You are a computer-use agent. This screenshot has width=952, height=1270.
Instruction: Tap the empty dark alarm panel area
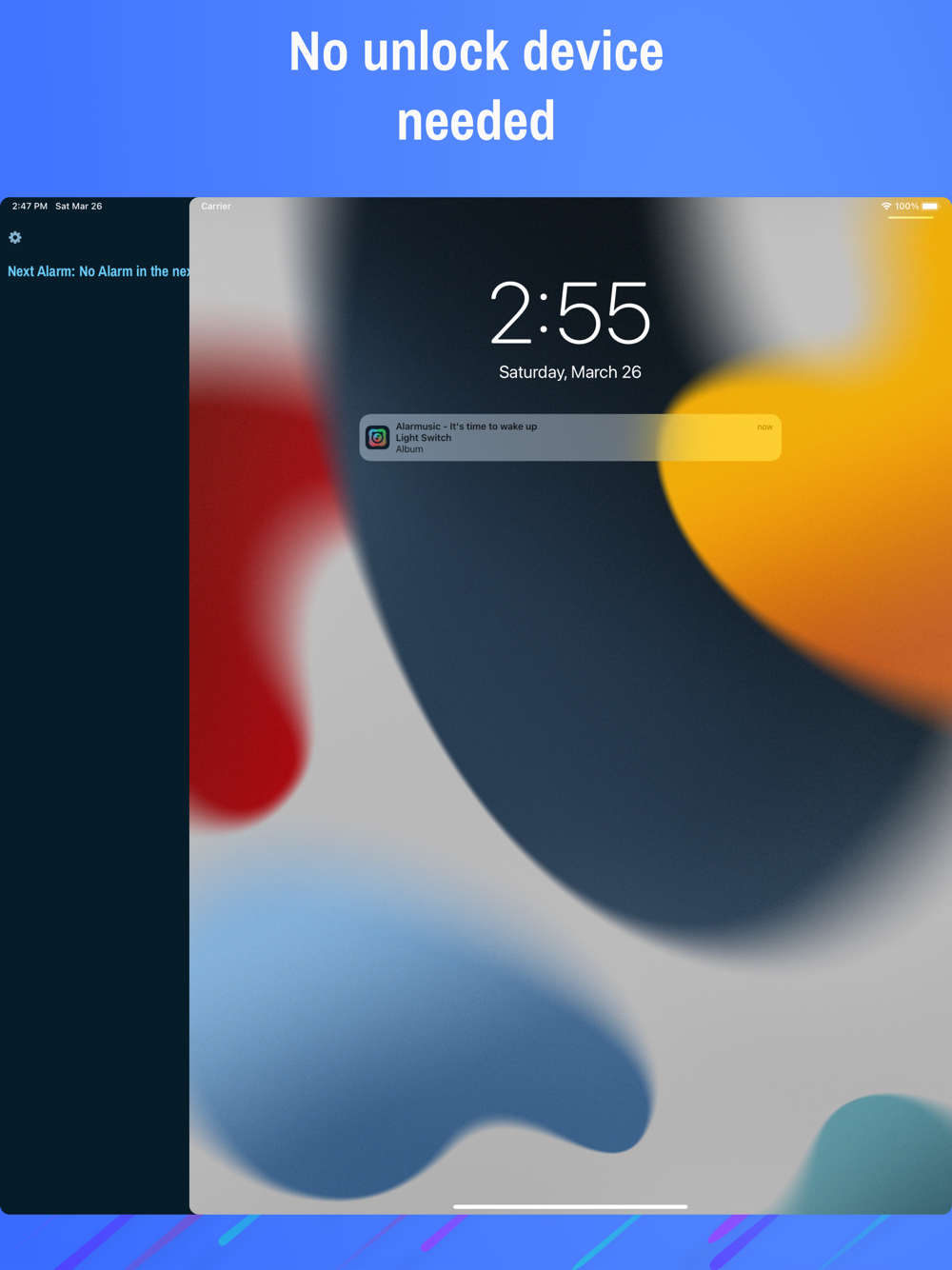95,743
